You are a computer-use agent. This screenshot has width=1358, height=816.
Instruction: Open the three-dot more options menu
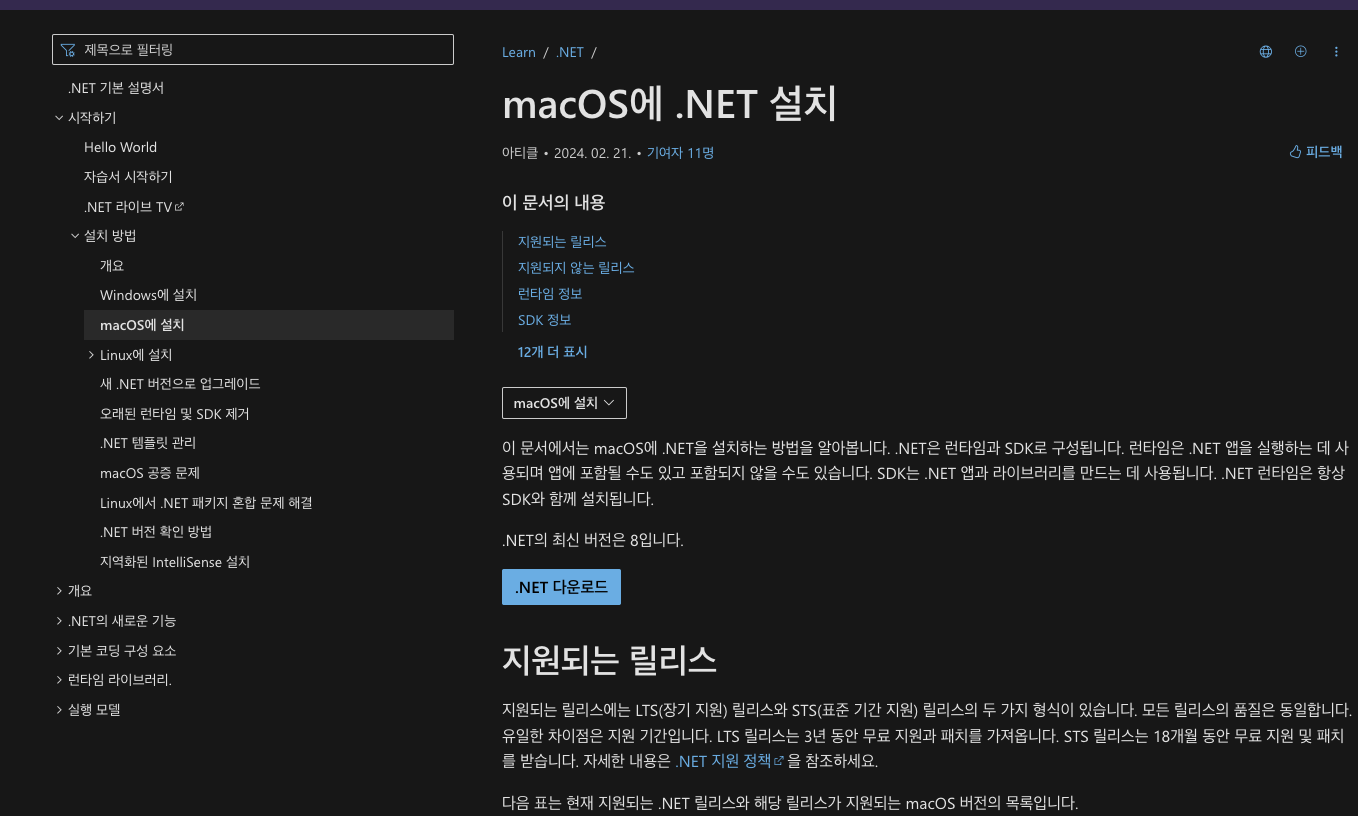(x=1336, y=52)
